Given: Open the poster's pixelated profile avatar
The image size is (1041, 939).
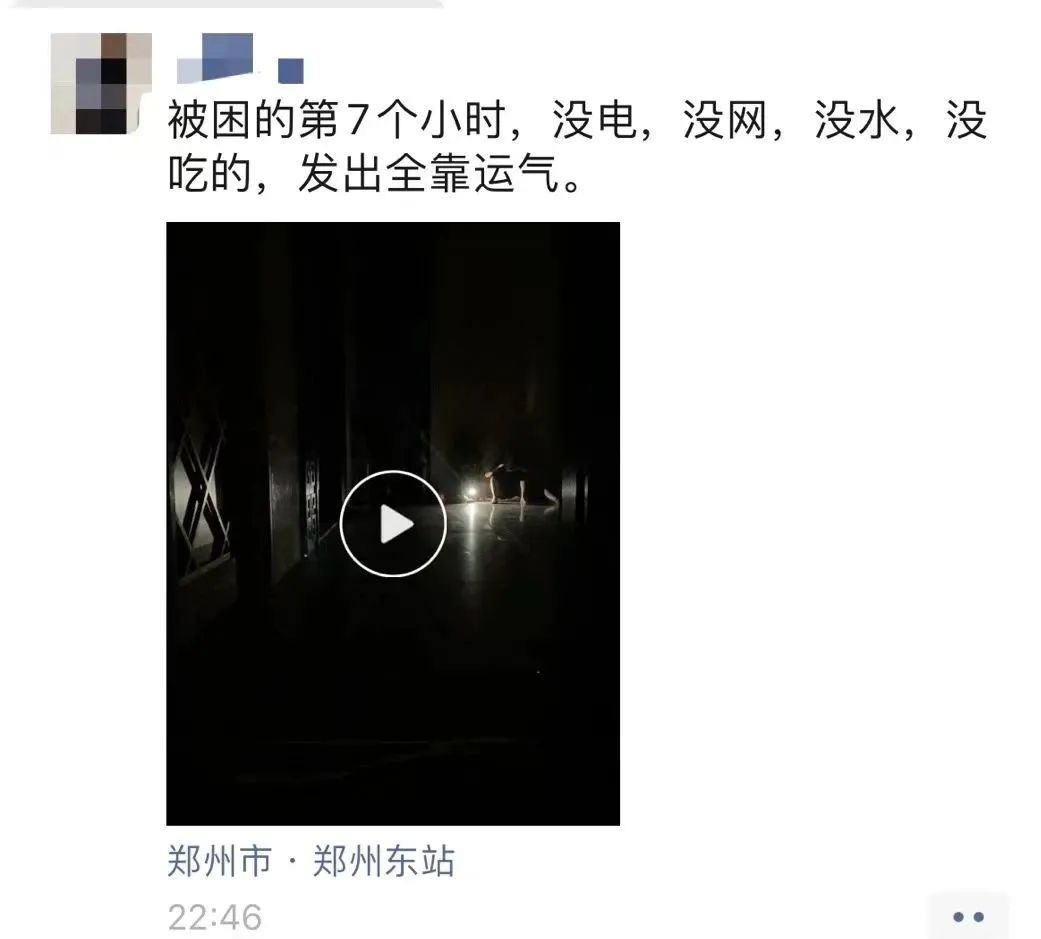Looking at the screenshot, I should (101, 84).
